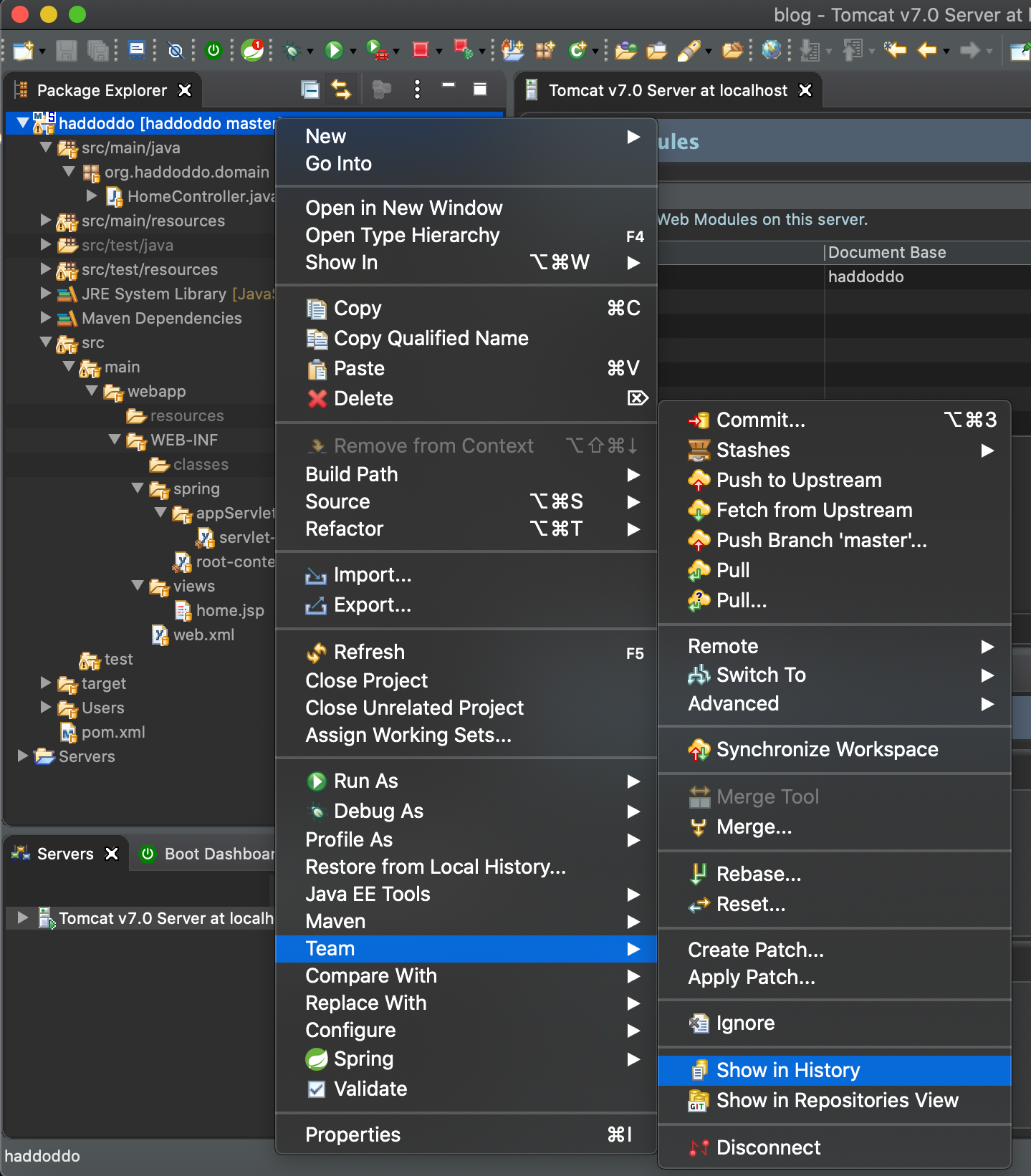Choose Import... from the context menu
Screen dimensions: 1031x1176
click(x=466, y=574)
